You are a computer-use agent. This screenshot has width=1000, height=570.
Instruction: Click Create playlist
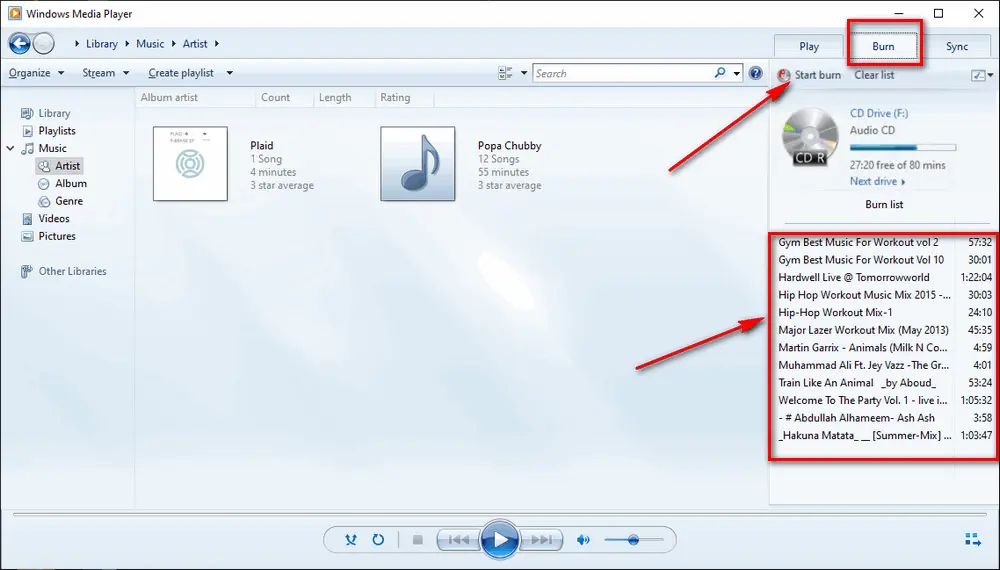(x=181, y=73)
